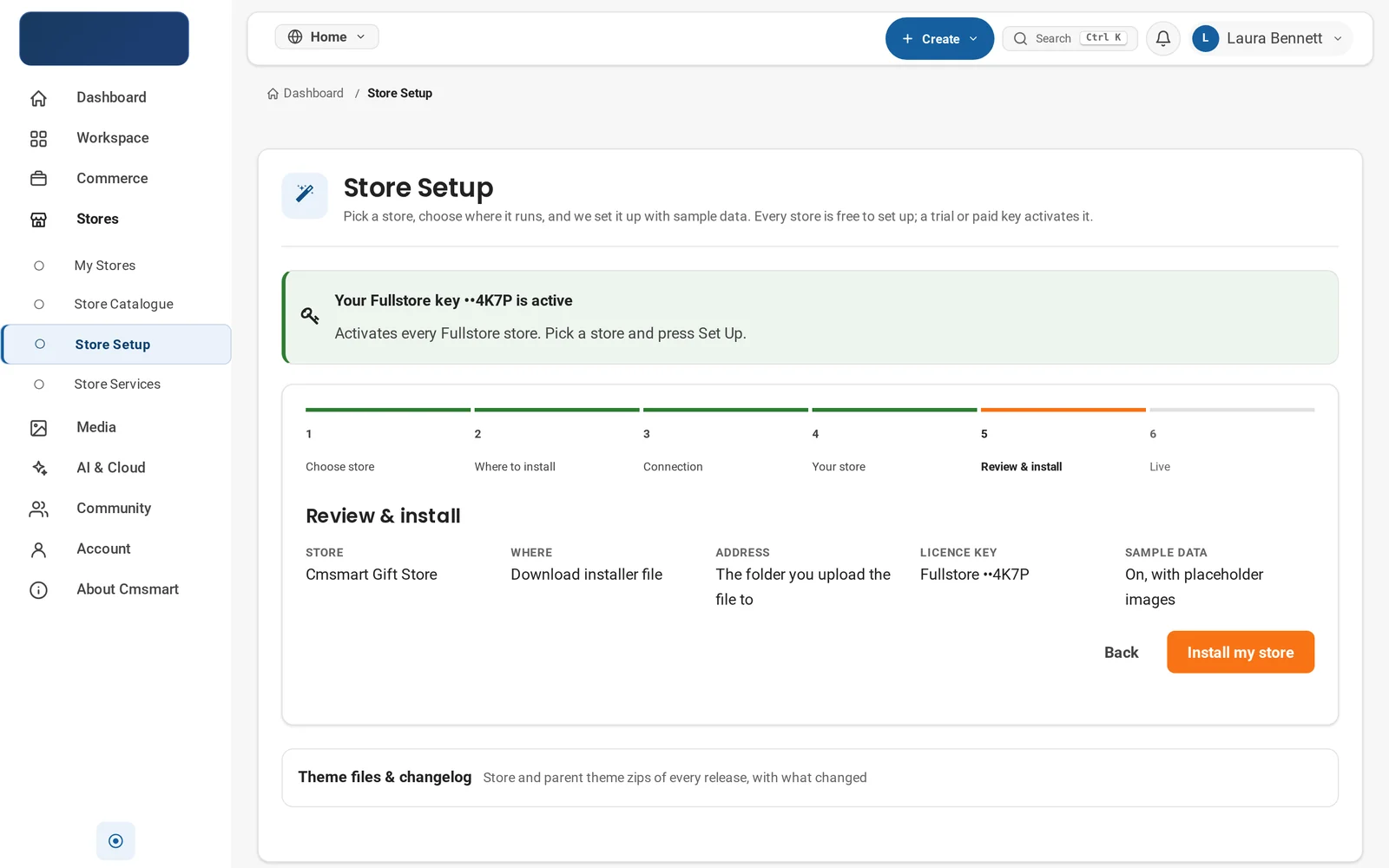Click the logo at the top of the sidebar
This screenshot has height=868, width=1389.
tap(104, 38)
